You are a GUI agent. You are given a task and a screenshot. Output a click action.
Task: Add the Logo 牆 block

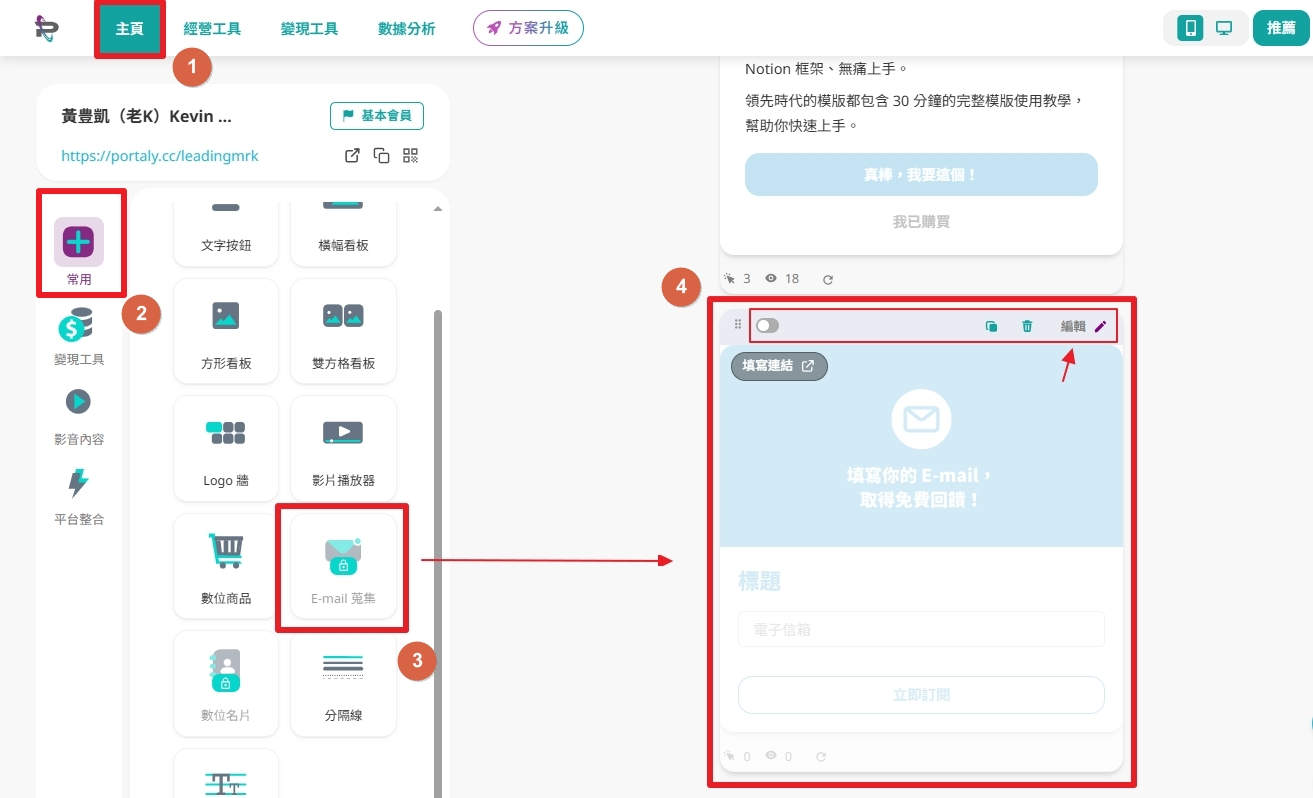coord(226,448)
